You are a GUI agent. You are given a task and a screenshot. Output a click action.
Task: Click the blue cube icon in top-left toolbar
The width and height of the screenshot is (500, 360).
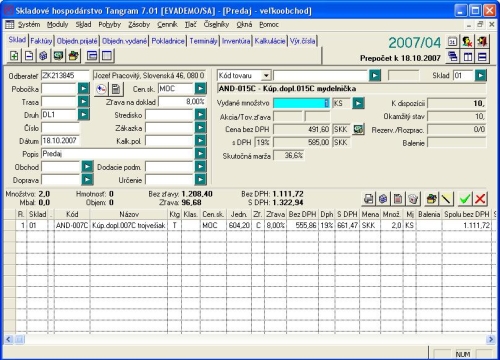click(x=43, y=56)
